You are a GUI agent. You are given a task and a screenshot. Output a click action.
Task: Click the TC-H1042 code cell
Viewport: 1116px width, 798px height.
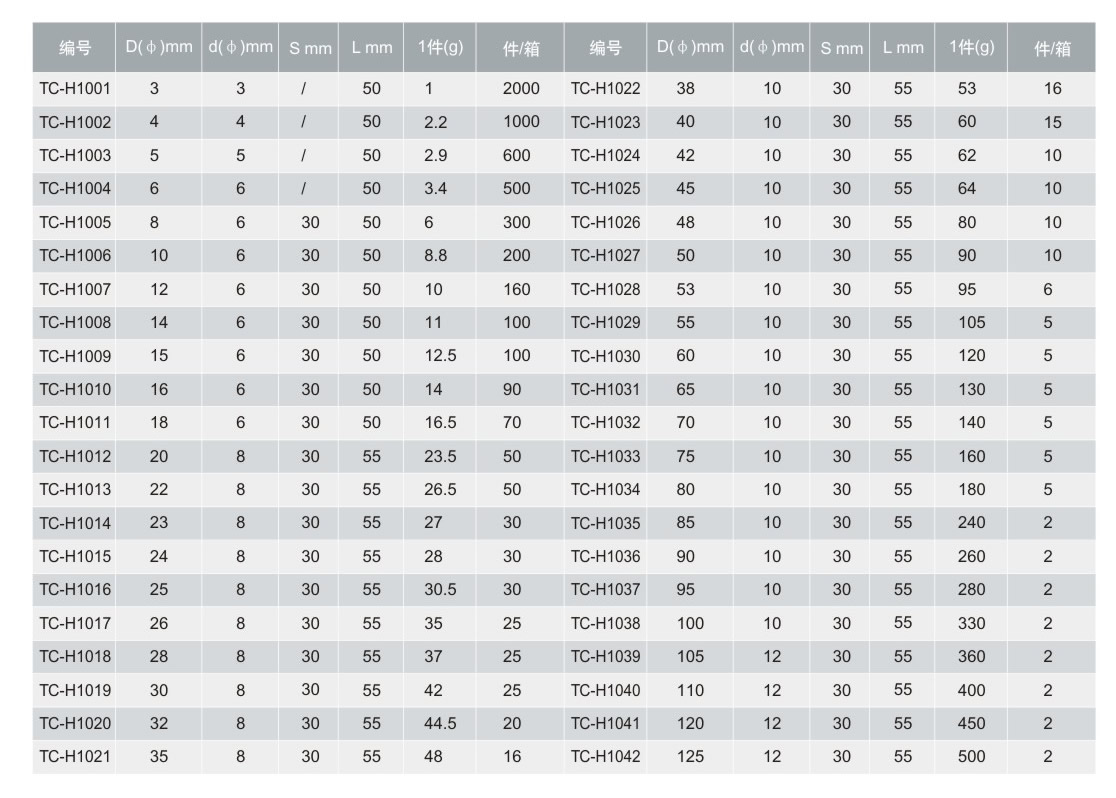(x=605, y=757)
